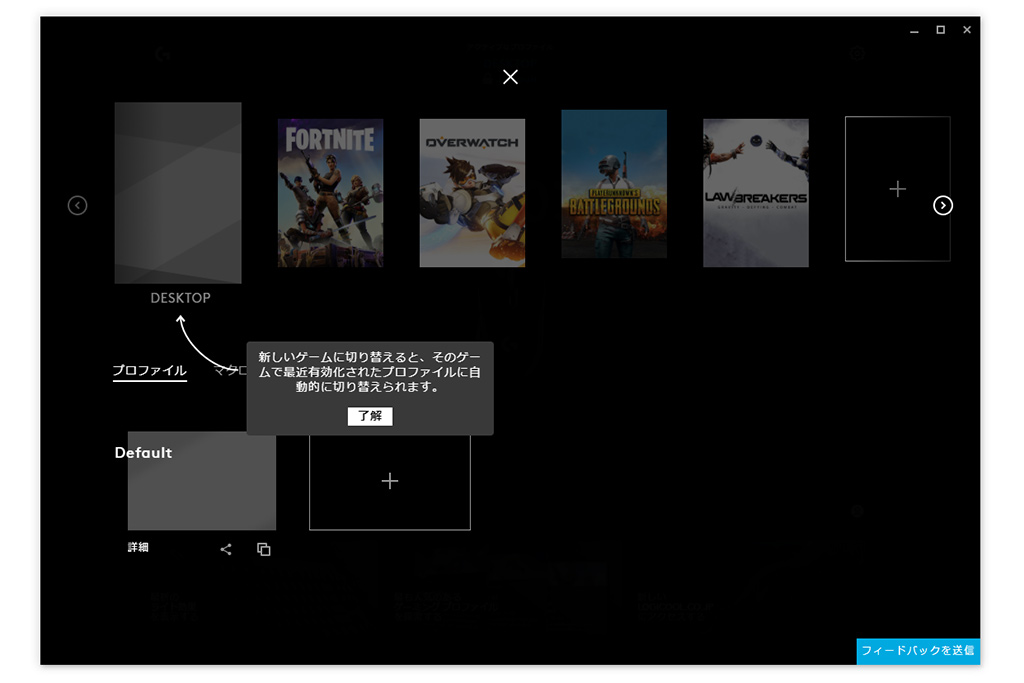Minimize the G HUB window
This screenshot has width=1024, height=683.
pyautogui.click(x=914, y=30)
